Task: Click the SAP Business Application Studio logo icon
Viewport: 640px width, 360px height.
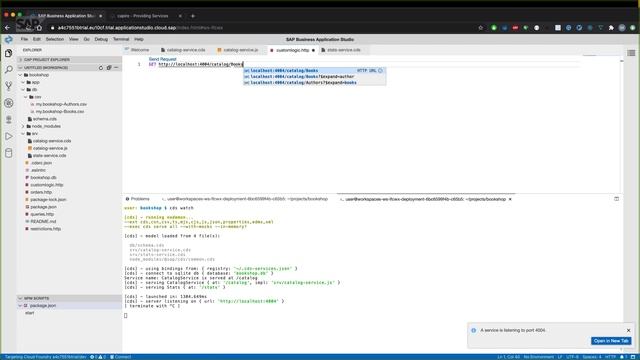Action: click(9, 40)
